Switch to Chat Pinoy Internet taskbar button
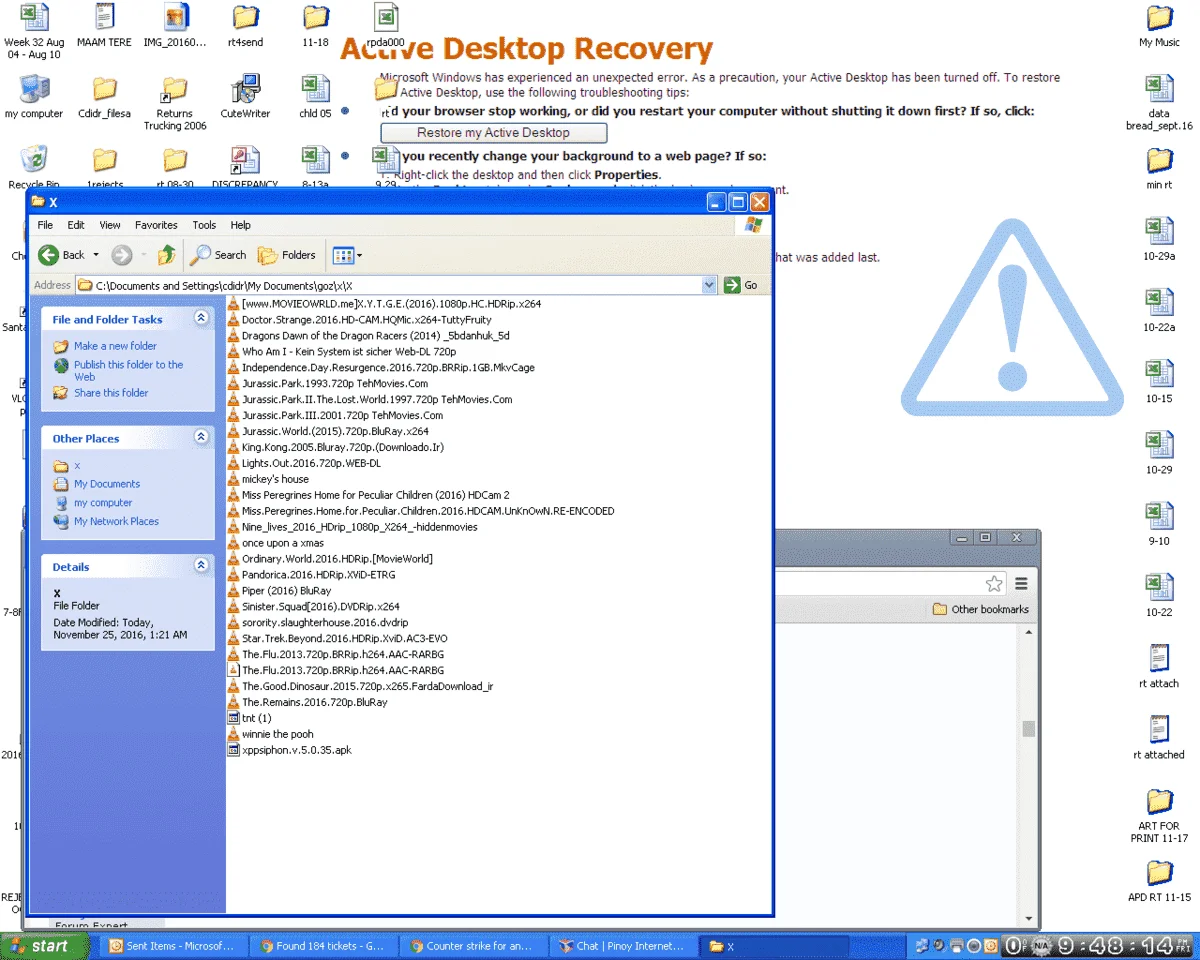 (x=624, y=945)
